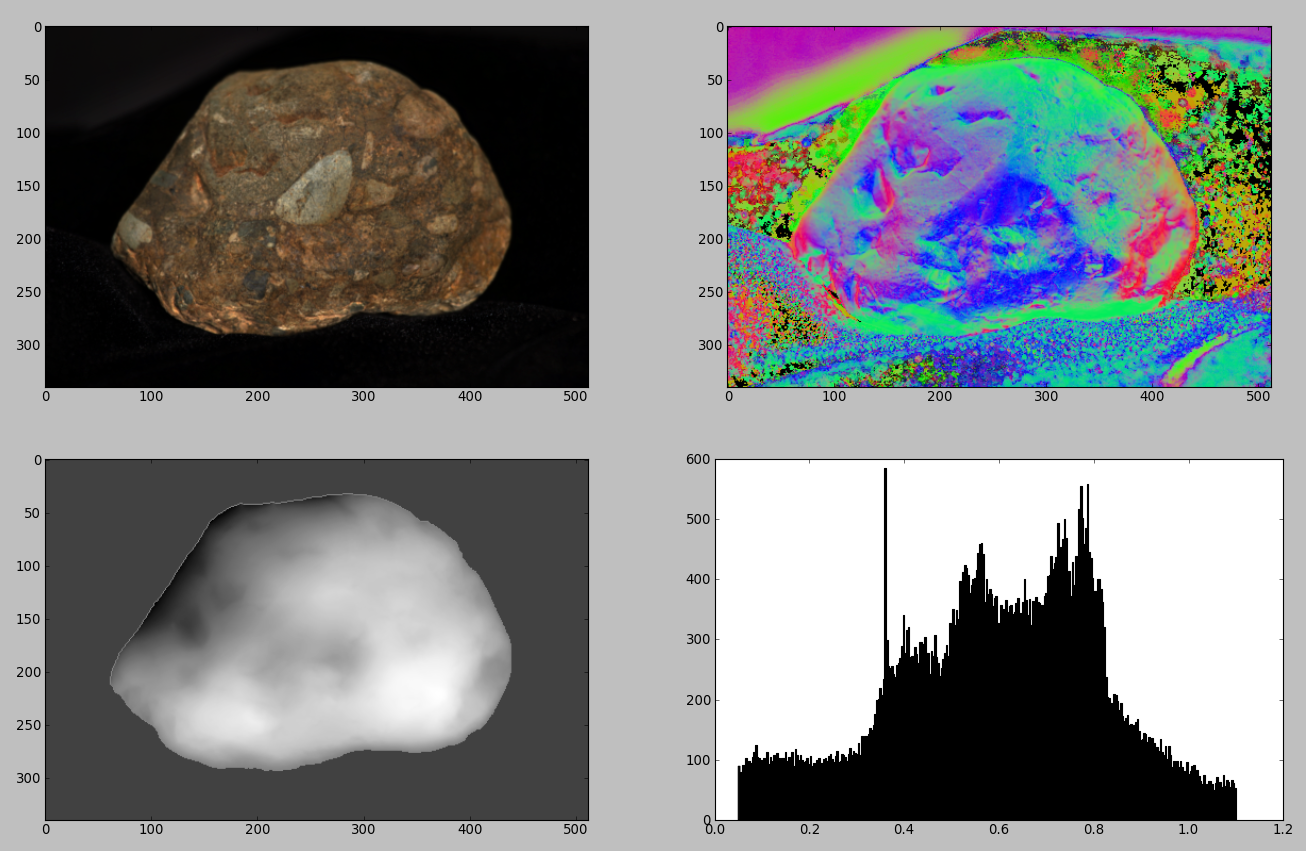Click "50" on the rock photo's y-axis
This screenshot has height=851, width=1306.
[x=31, y=80]
